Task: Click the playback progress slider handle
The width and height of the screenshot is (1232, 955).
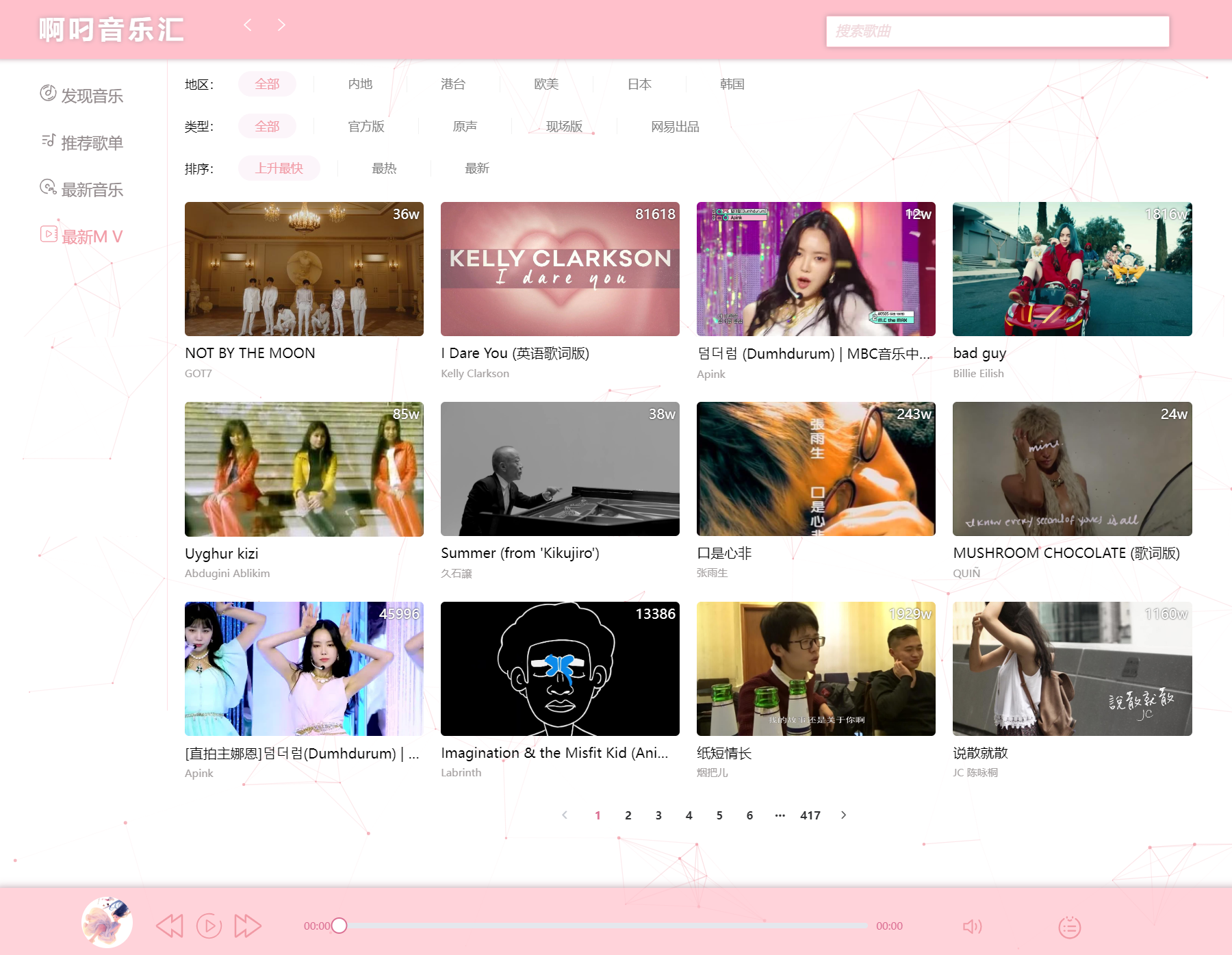Action: click(x=339, y=926)
